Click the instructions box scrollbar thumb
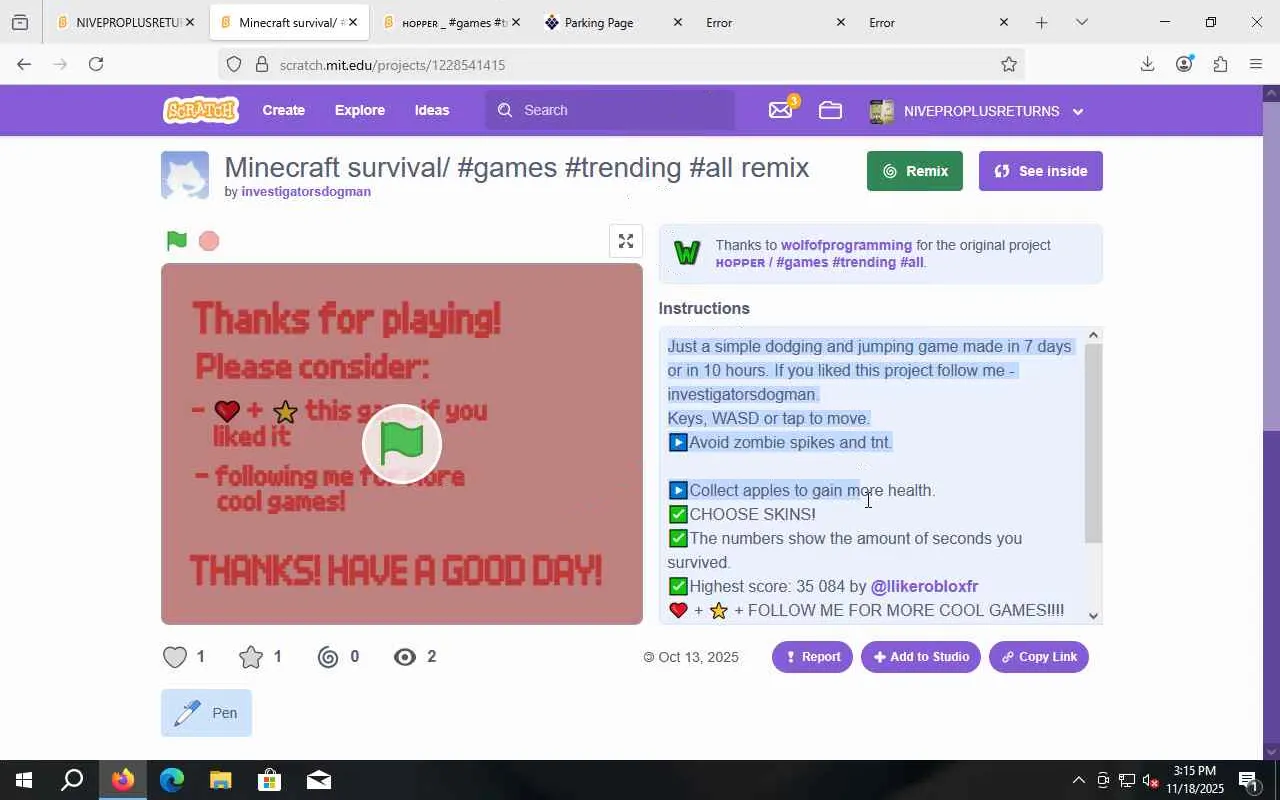This screenshot has height=800, width=1280. pos(1093,444)
